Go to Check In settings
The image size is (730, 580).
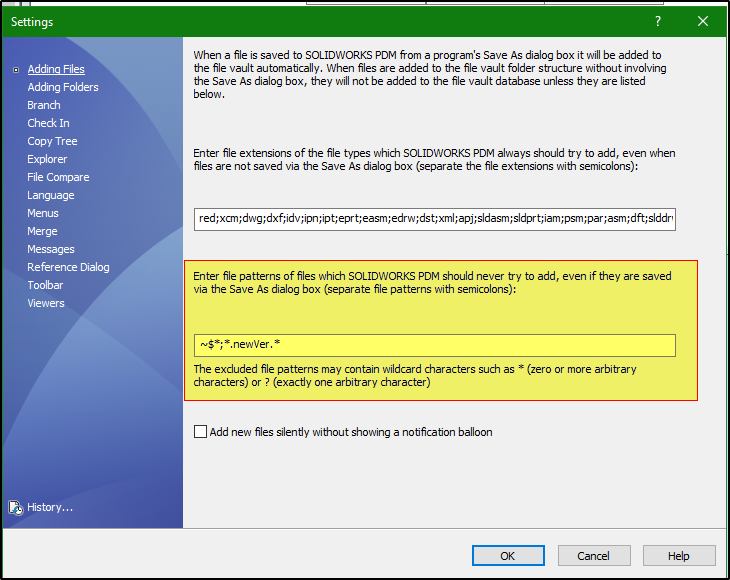[48, 123]
